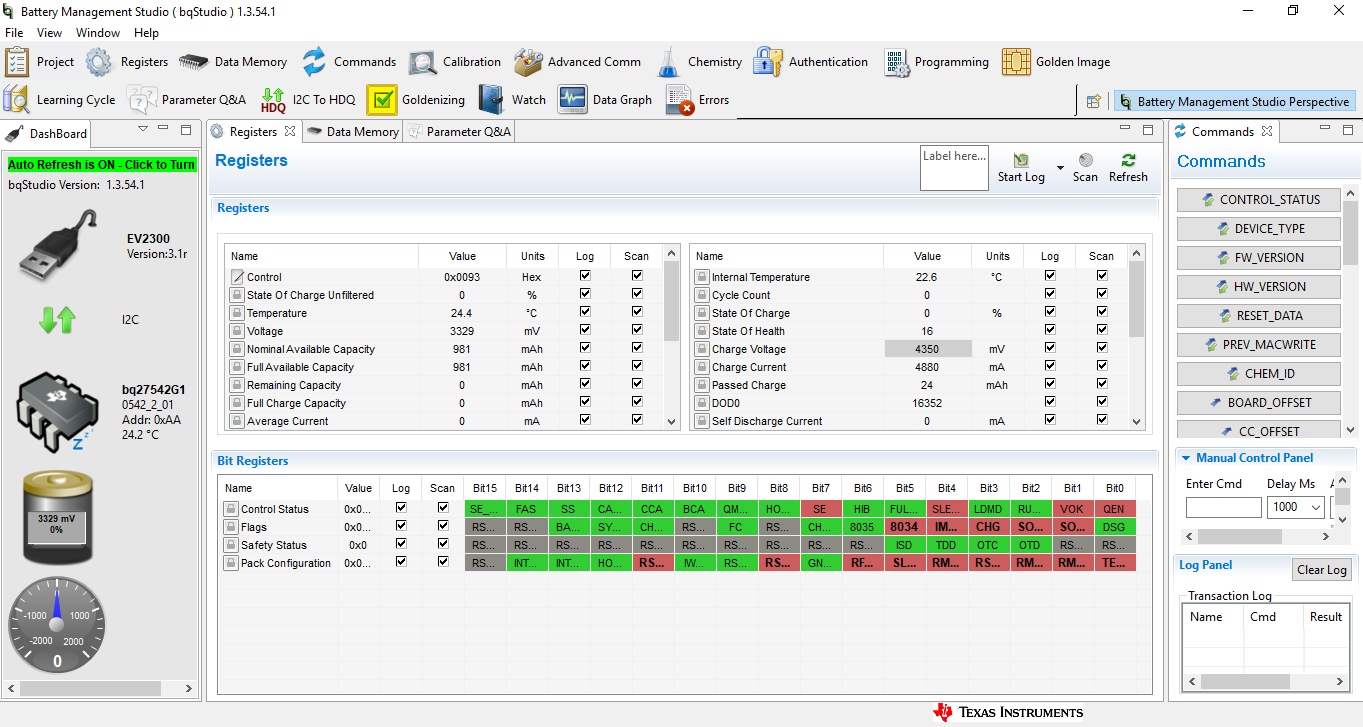Open the Project toolbar icon

click(x=17, y=62)
